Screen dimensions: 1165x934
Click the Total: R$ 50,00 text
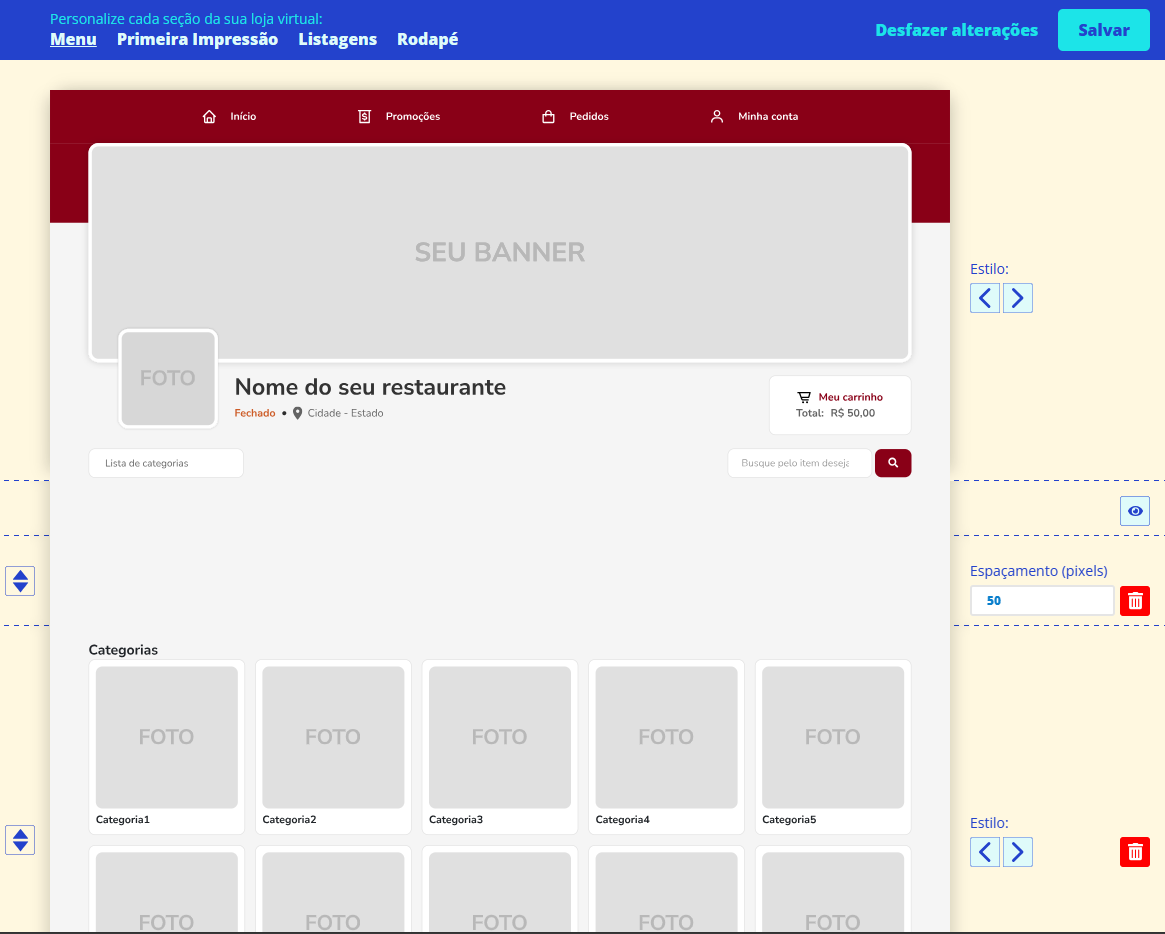(835, 413)
